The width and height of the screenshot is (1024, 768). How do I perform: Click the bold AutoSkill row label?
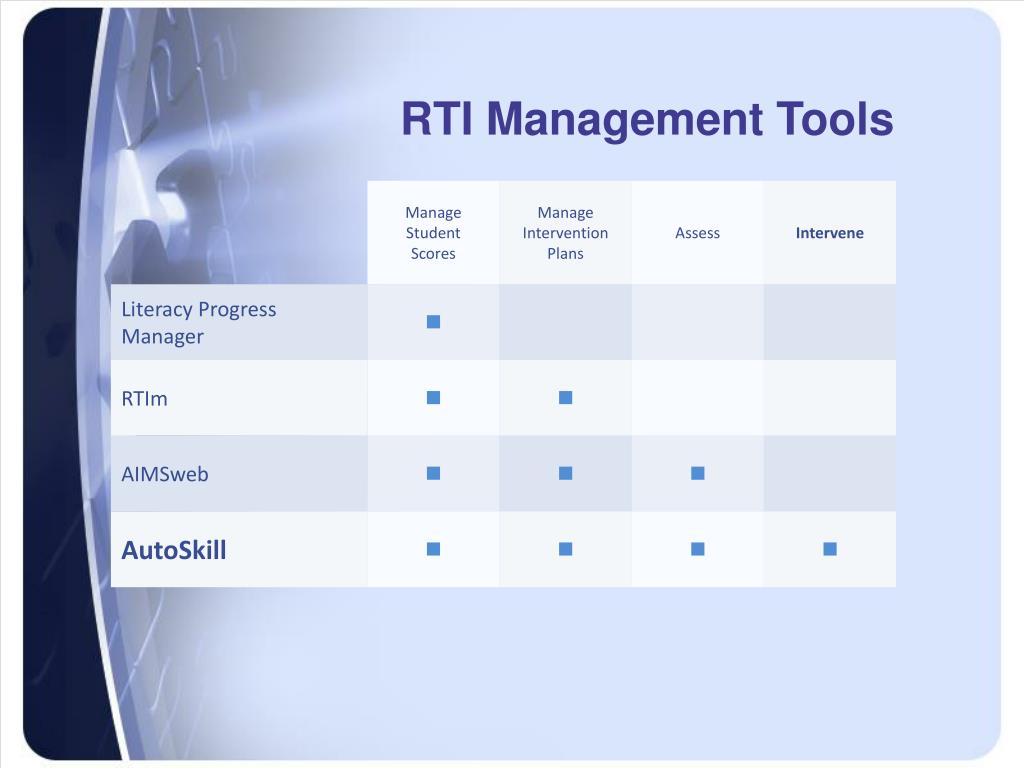tap(174, 550)
